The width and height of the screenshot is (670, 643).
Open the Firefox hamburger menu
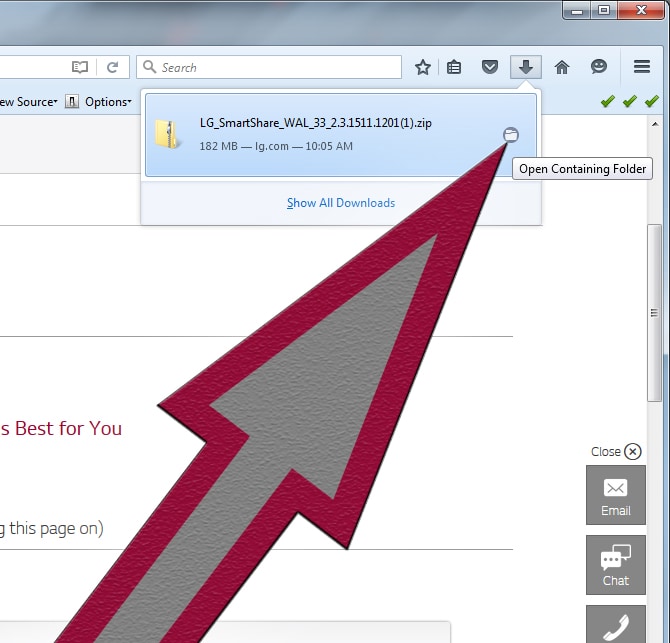pos(642,67)
